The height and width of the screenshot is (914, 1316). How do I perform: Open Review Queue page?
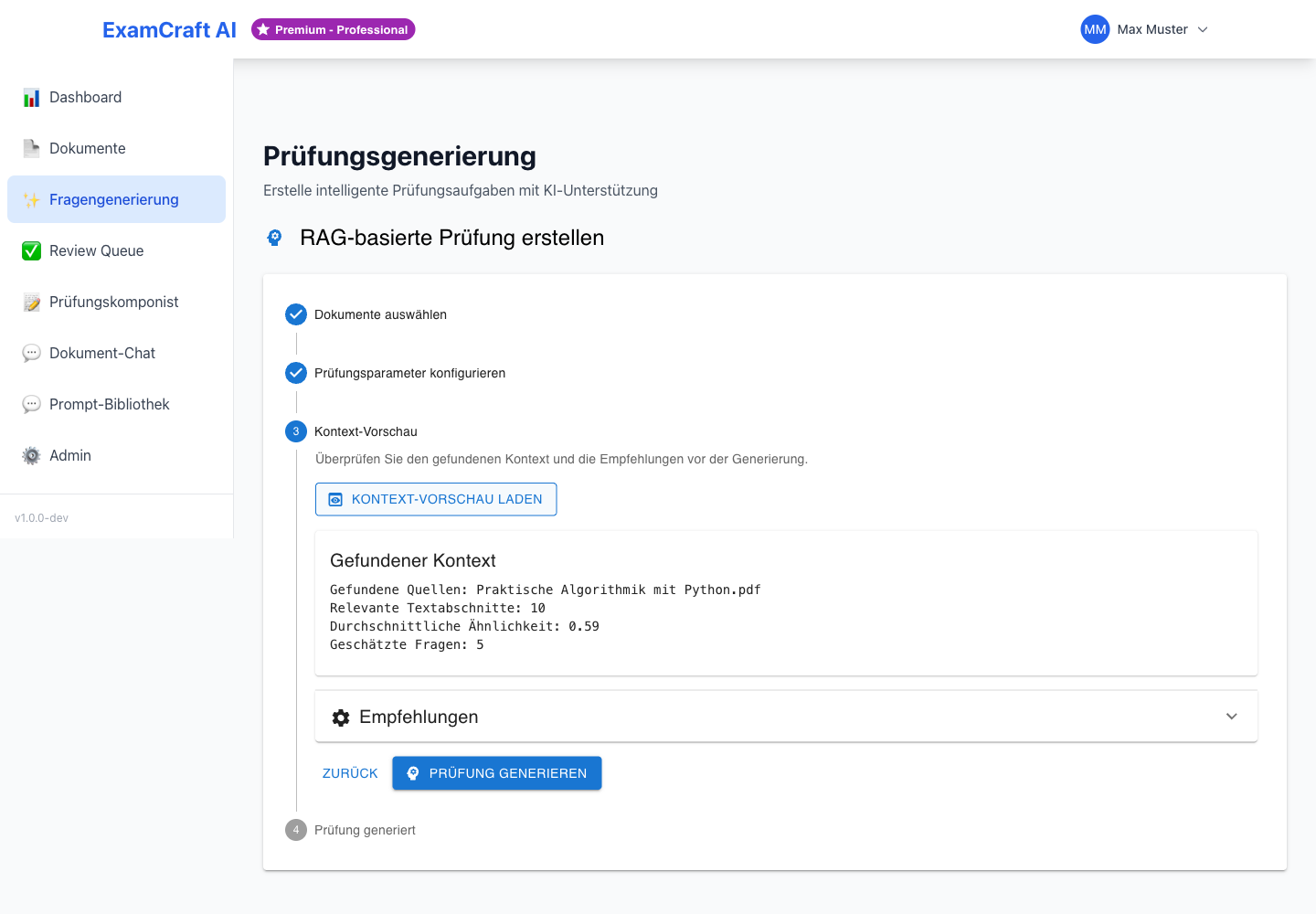pos(117,250)
